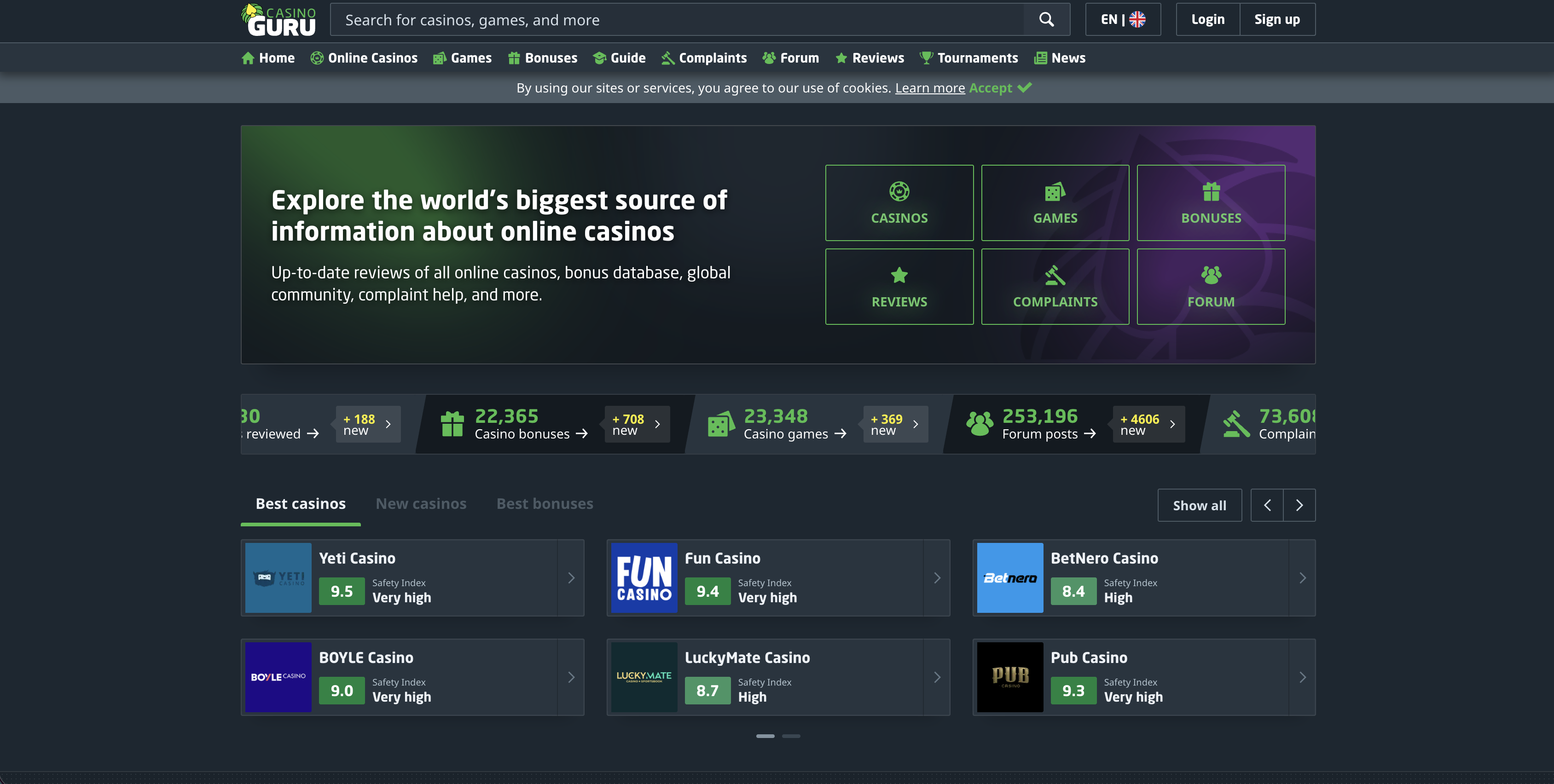Go to Complaints in the navigation bar
This screenshot has width=1554, height=784.
[704, 58]
